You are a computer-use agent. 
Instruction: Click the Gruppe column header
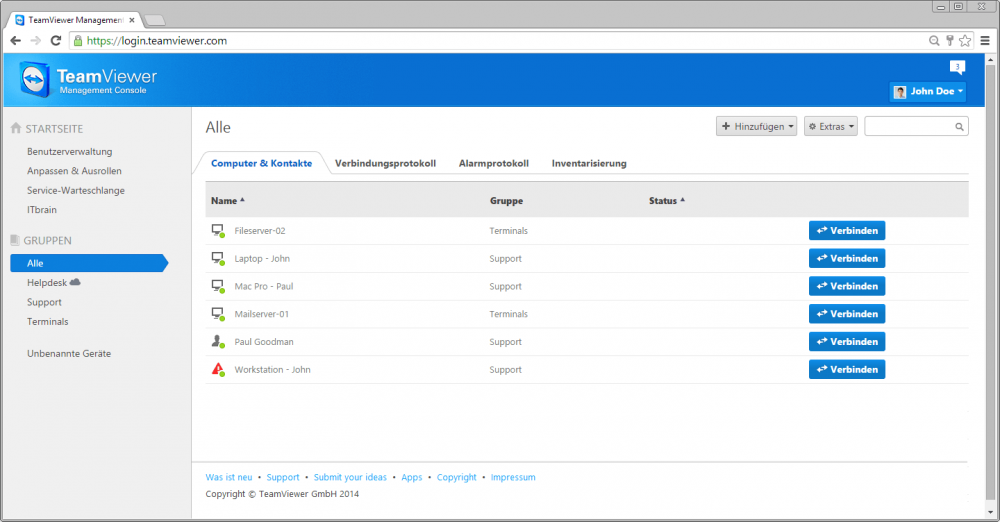tap(506, 200)
